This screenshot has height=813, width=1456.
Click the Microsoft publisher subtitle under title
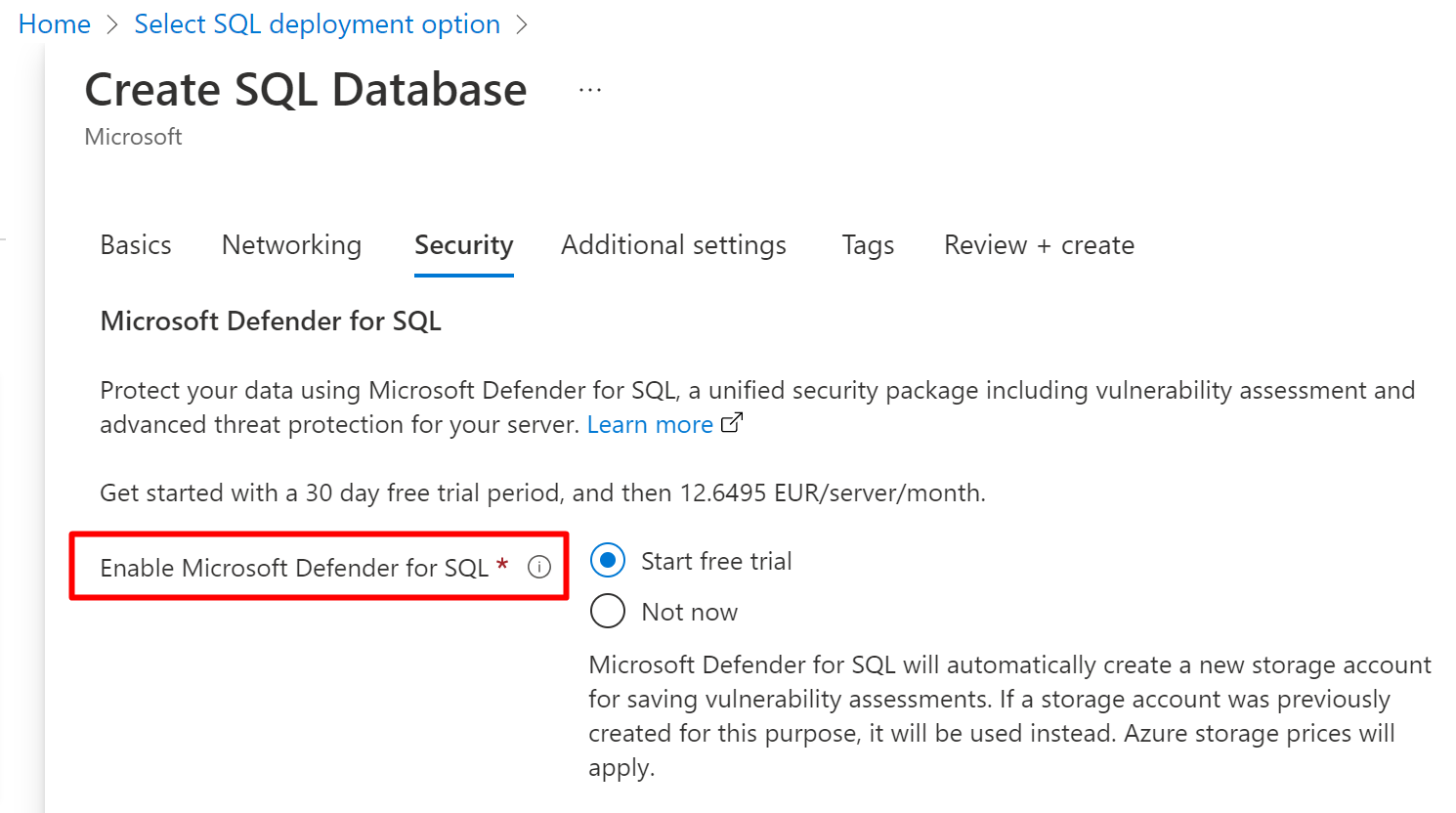134,137
